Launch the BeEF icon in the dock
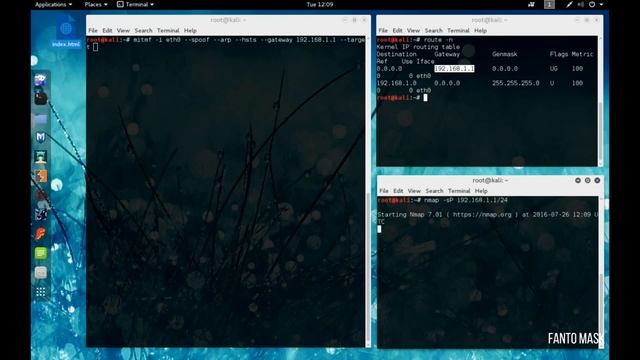640x360 pixels. [x=40, y=214]
